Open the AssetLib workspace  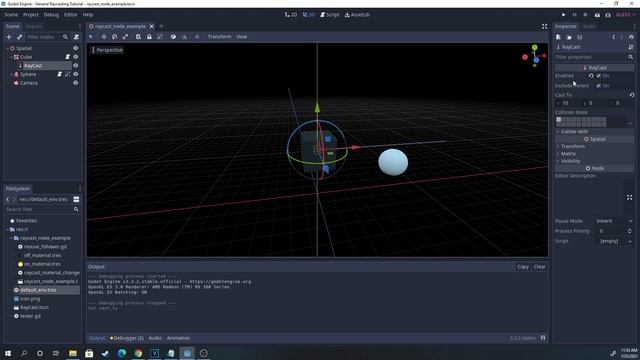[x=357, y=15]
